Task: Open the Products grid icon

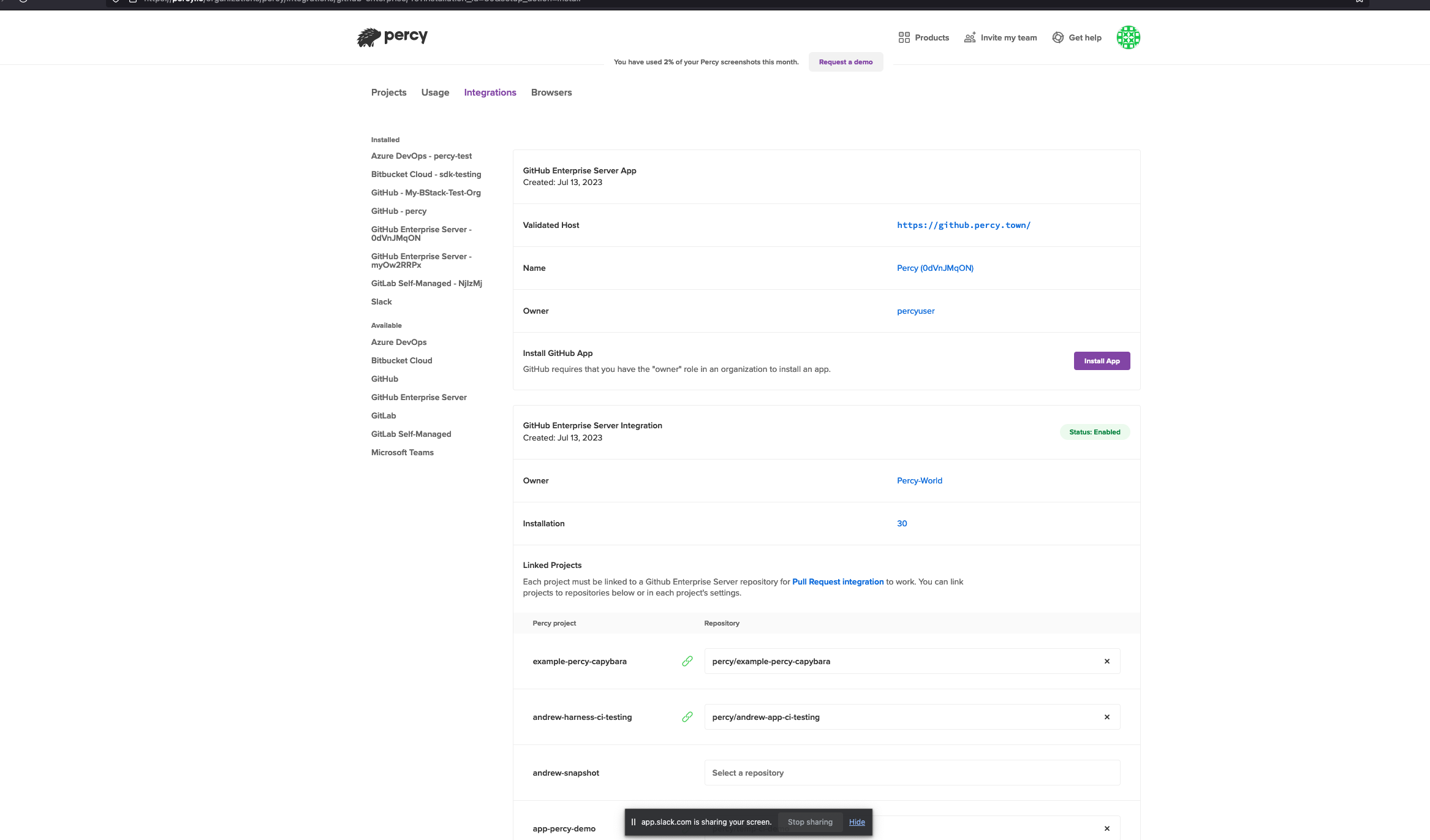Action: click(904, 37)
